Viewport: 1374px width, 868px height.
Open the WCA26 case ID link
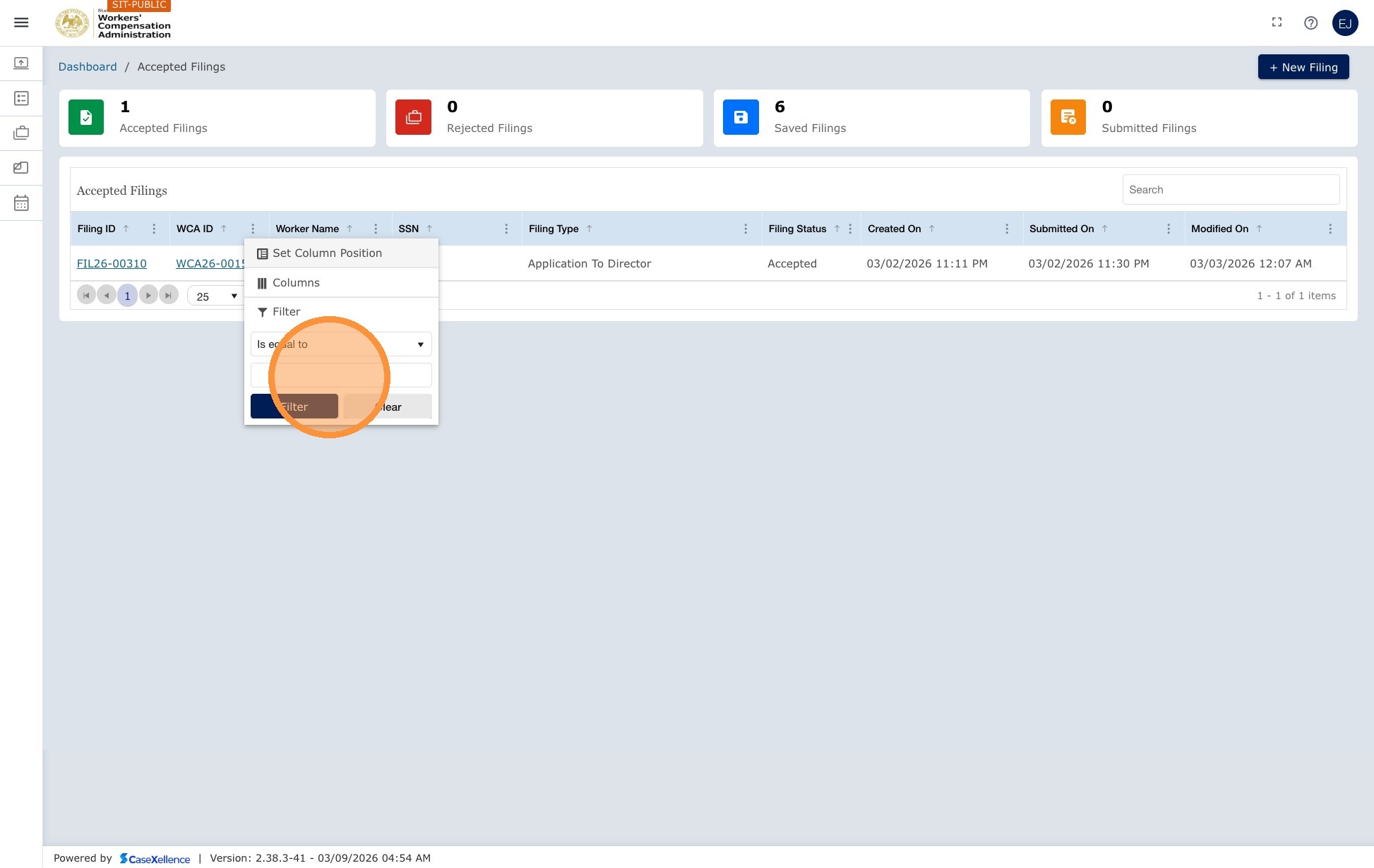point(210,263)
